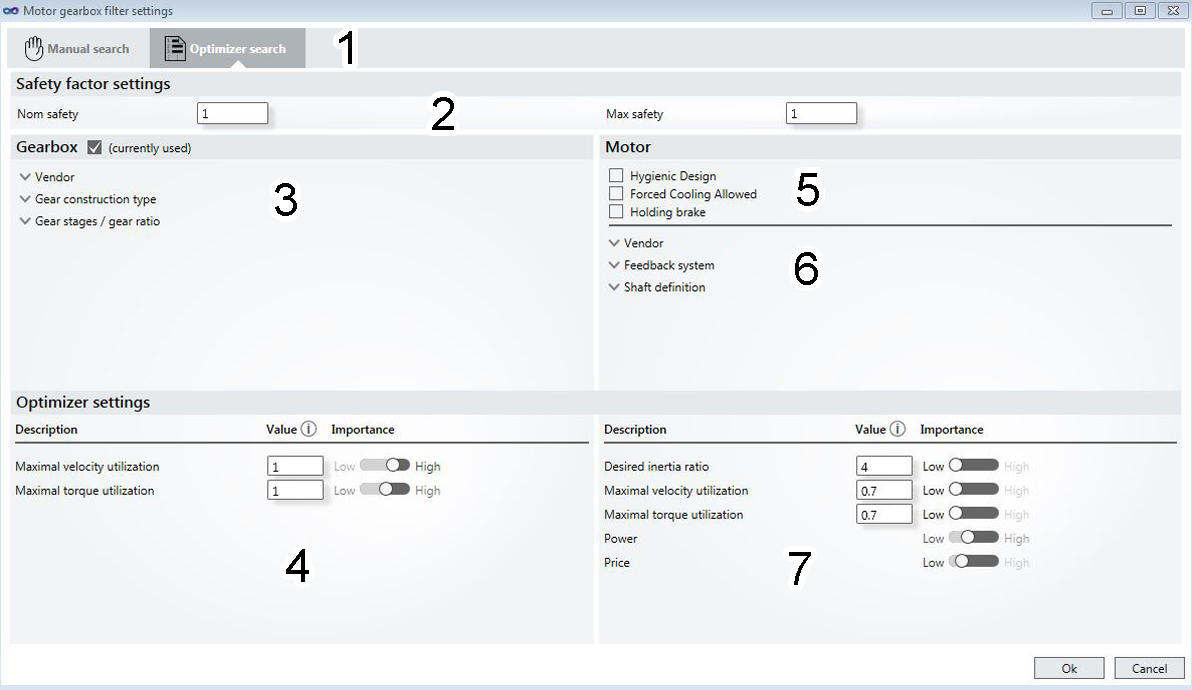The image size is (1192, 690).
Task: Toggle the Power importance switch
Action: 974,538
